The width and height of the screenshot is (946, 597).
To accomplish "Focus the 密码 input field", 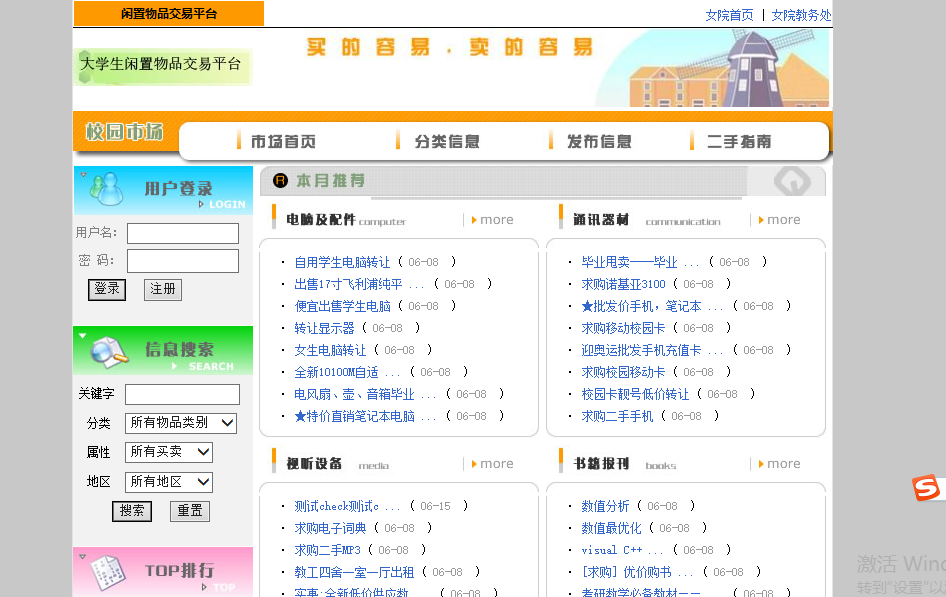I will (x=183, y=261).
